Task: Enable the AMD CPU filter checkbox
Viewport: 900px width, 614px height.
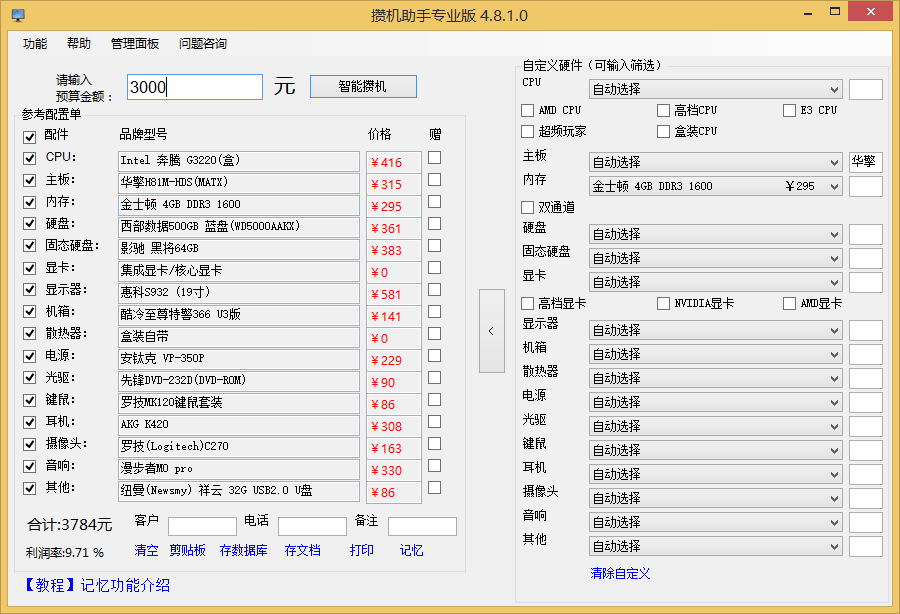Action: click(x=527, y=110)
